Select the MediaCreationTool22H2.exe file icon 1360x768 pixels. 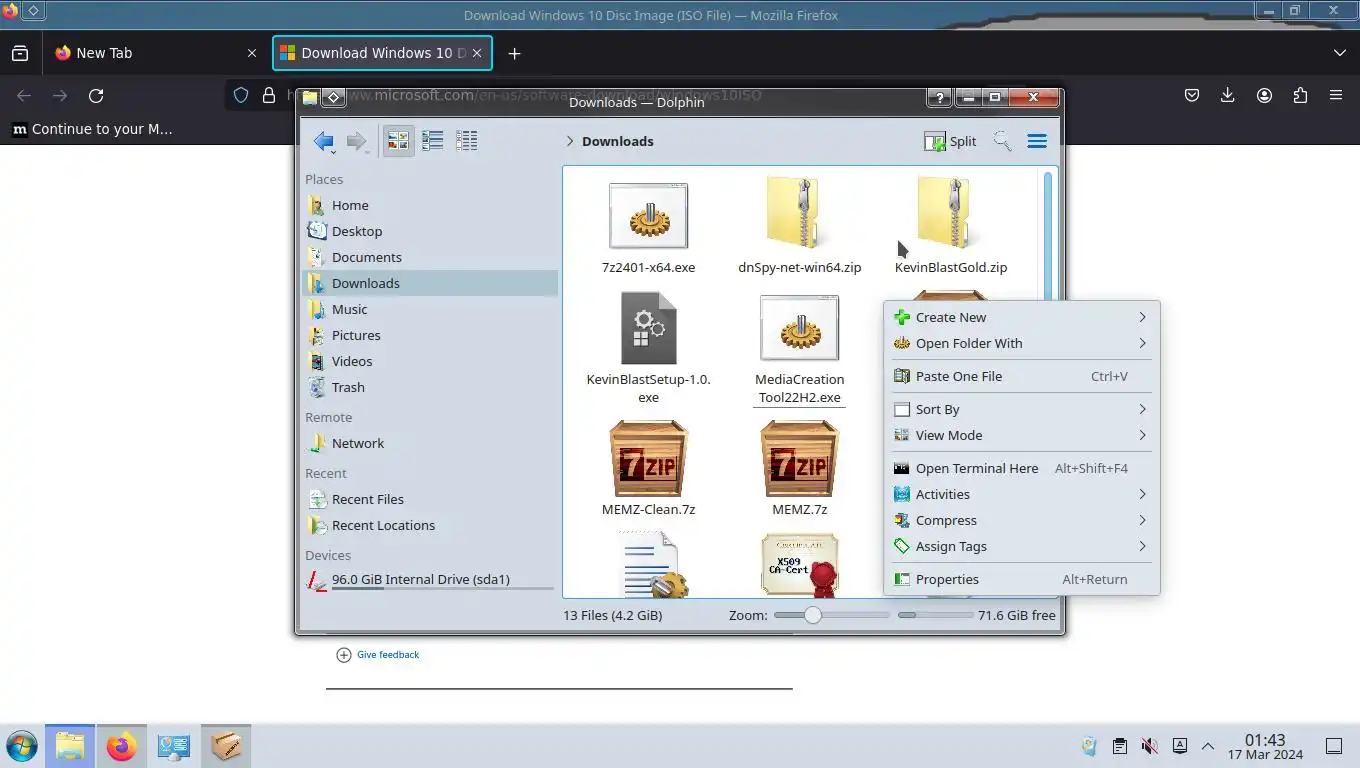(799, 328)
